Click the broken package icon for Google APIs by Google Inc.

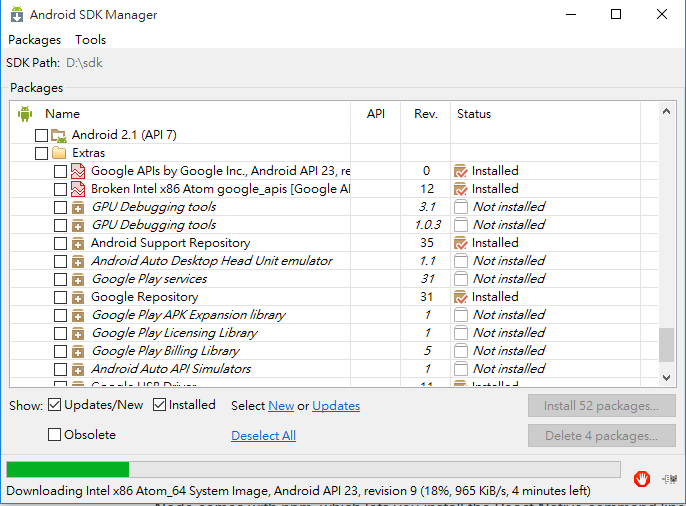(x=78, y=171)
